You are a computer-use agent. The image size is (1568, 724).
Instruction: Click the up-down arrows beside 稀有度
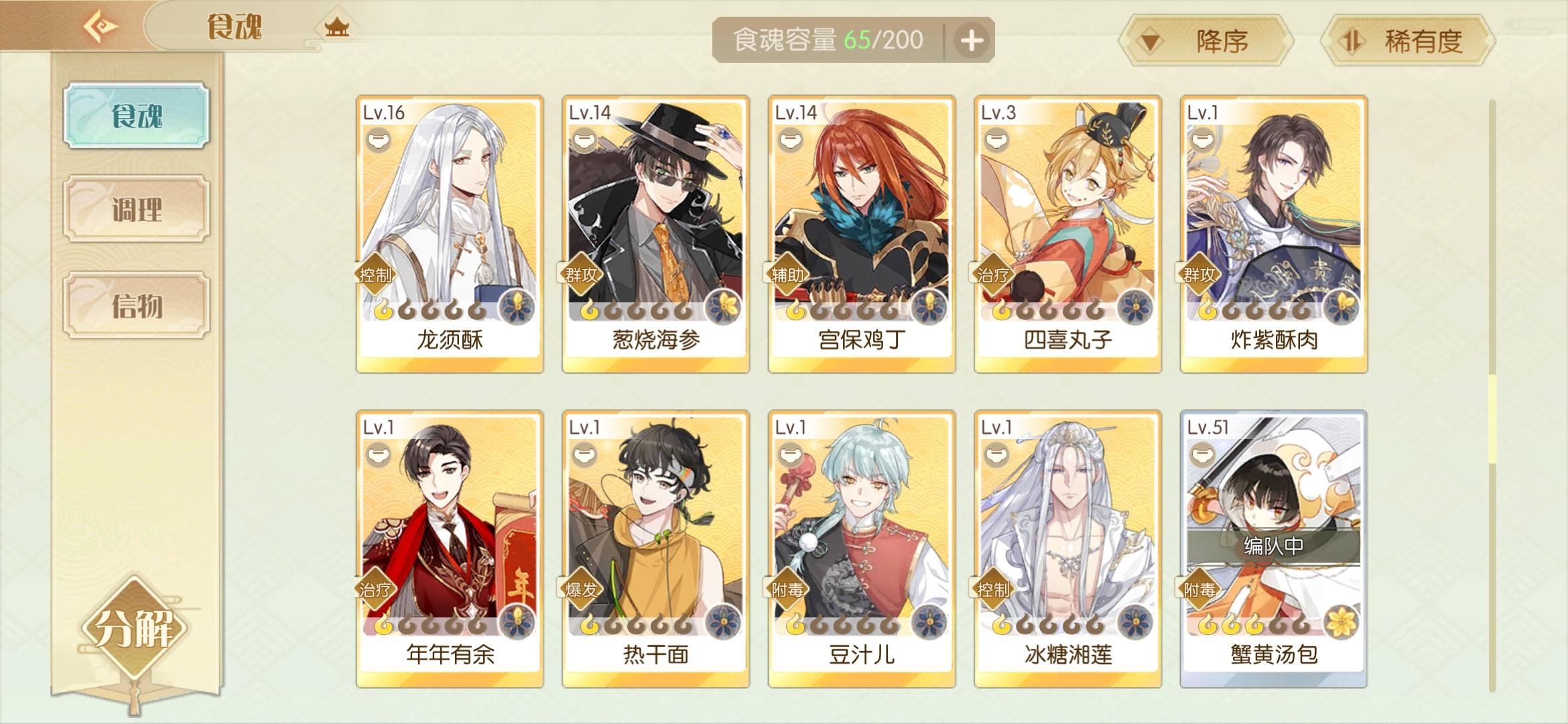(1351, 42)
